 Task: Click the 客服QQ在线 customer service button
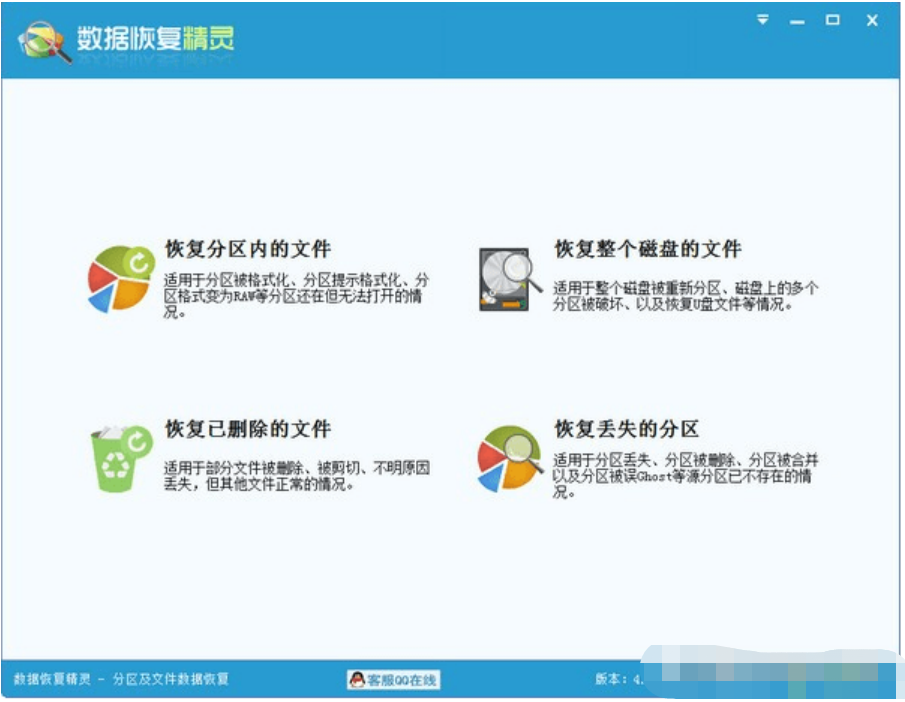(395, 677)
